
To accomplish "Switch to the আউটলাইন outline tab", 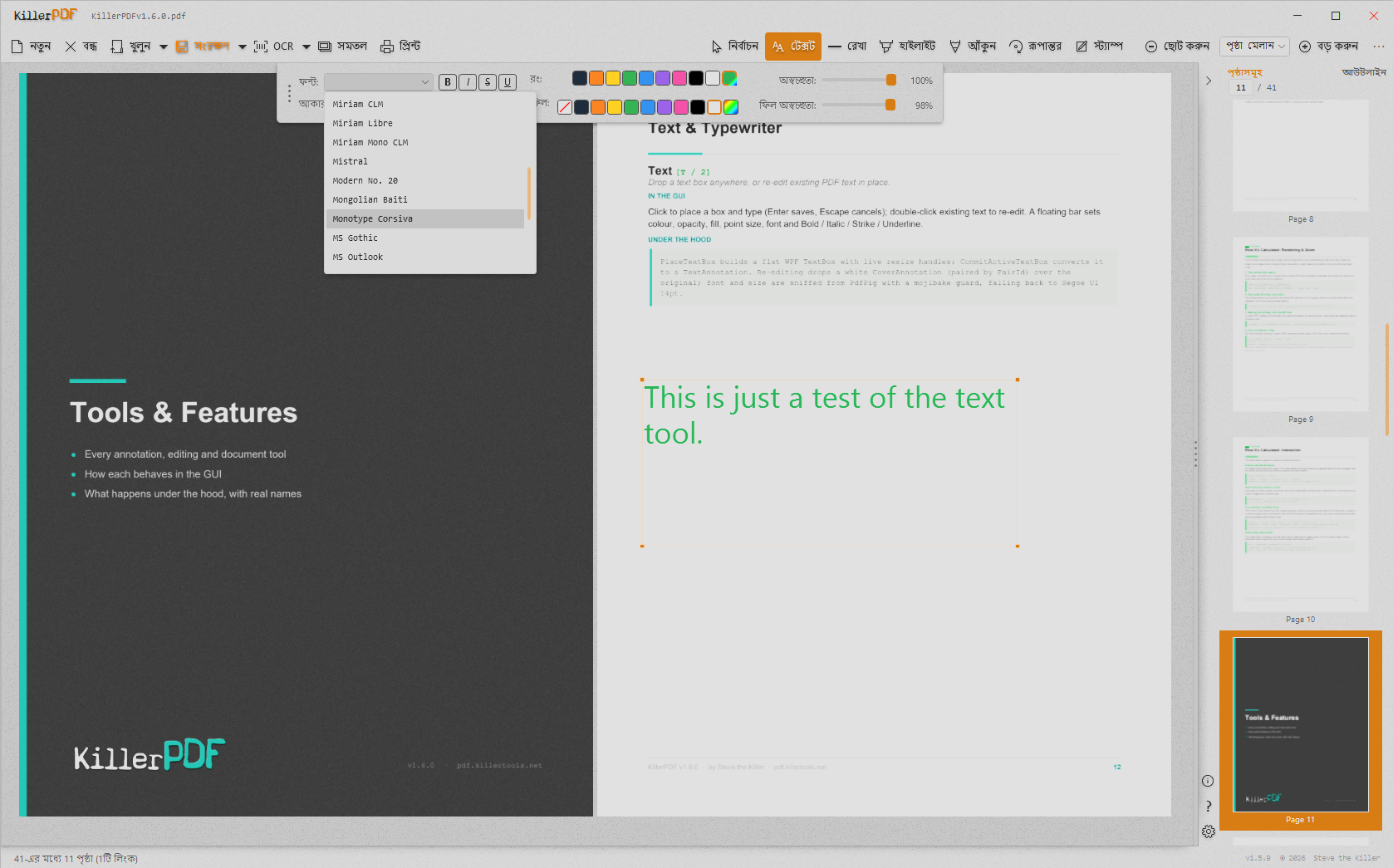I will (1364, 72).
